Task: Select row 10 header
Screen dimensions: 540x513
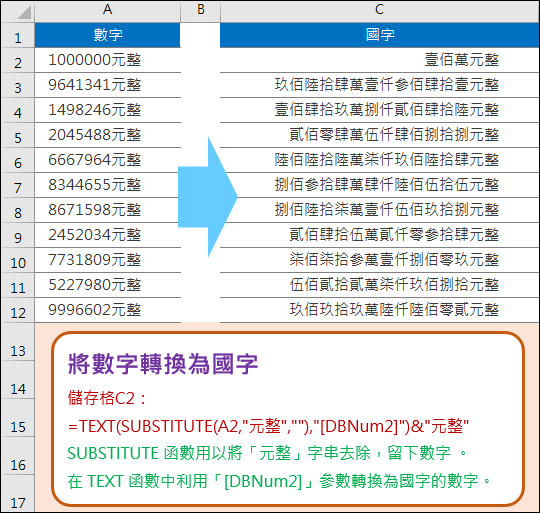Action: [x=18, y=260]
